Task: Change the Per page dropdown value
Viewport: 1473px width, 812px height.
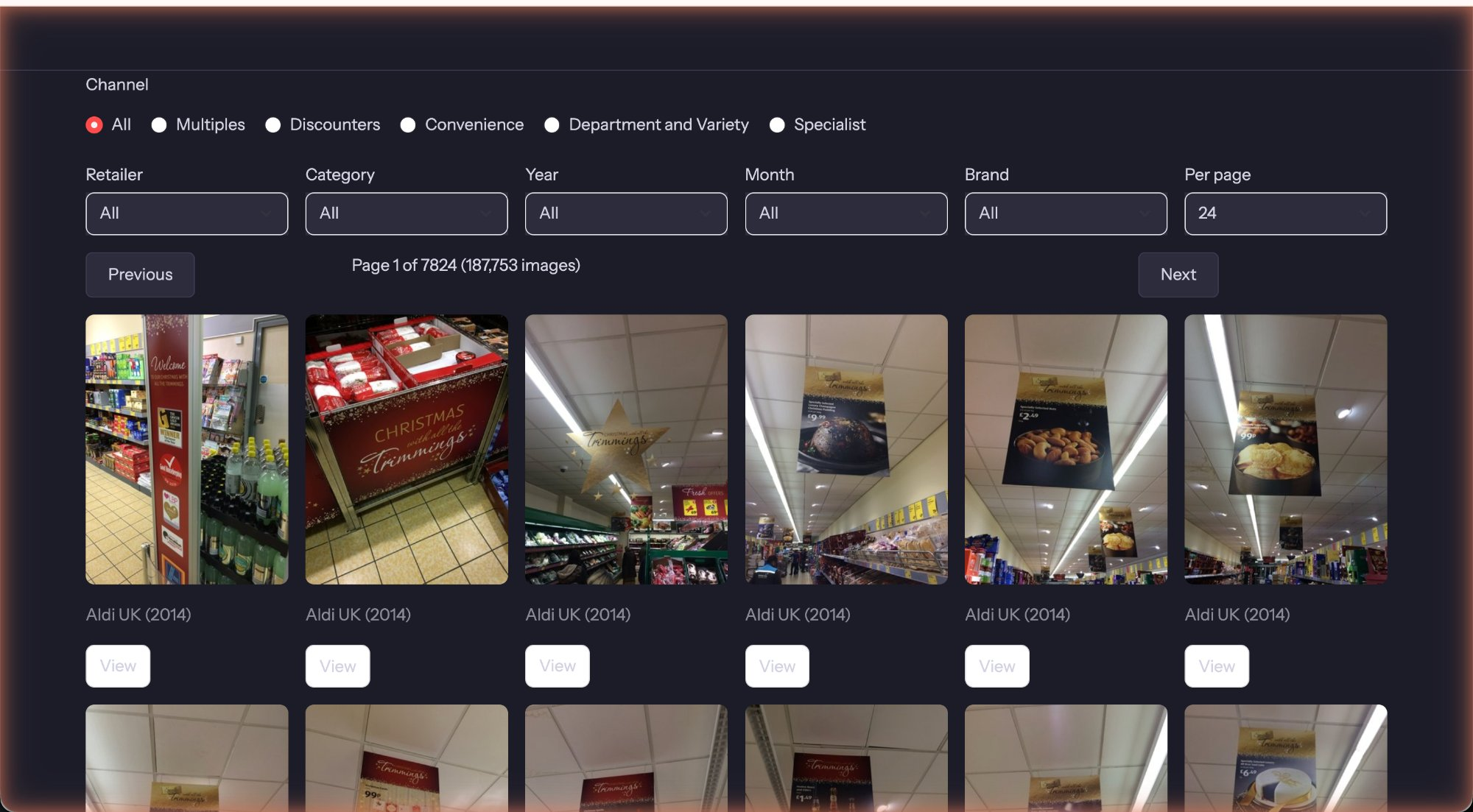Action: 1284,213
